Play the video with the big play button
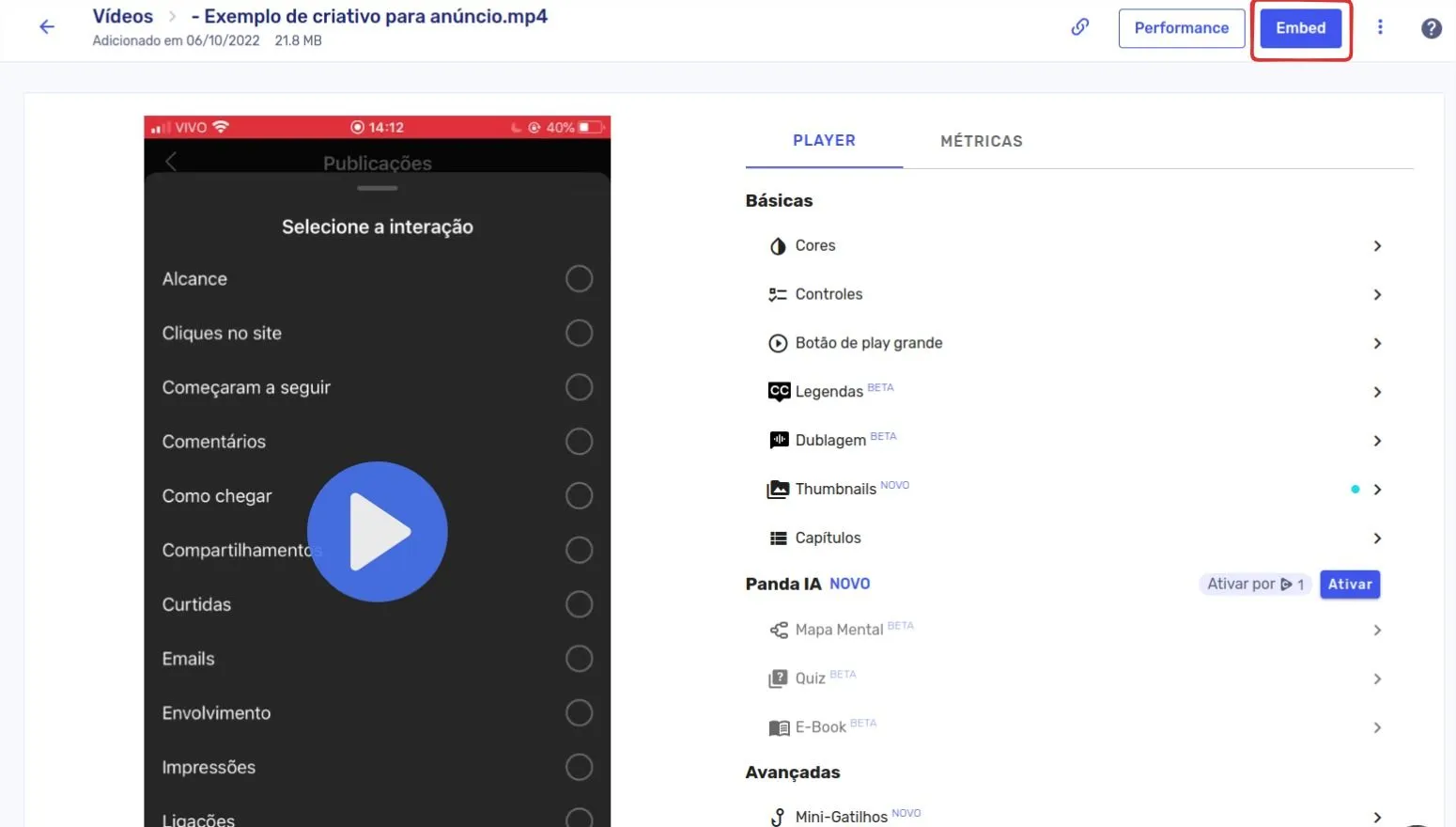Viewport: 1456px width, 827px height. 378,532
